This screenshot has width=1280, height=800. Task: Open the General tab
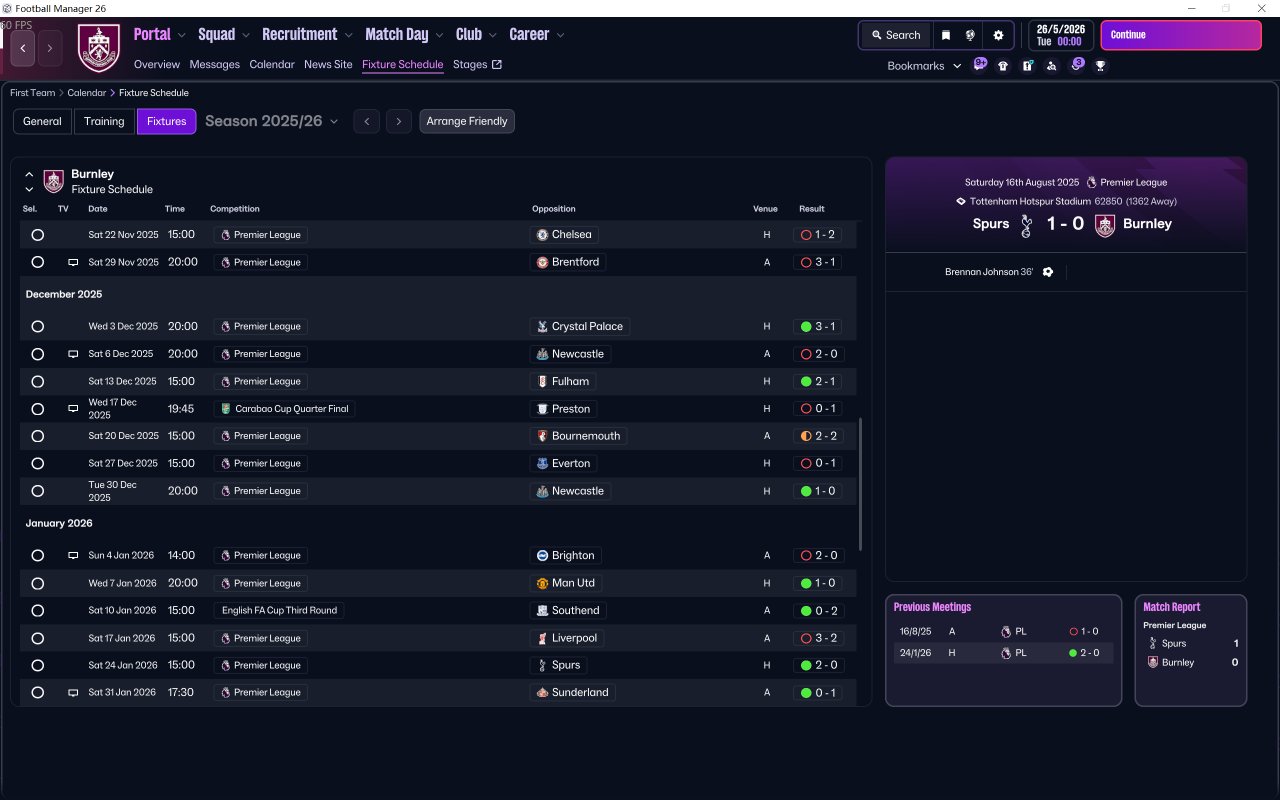click(42, 121)
